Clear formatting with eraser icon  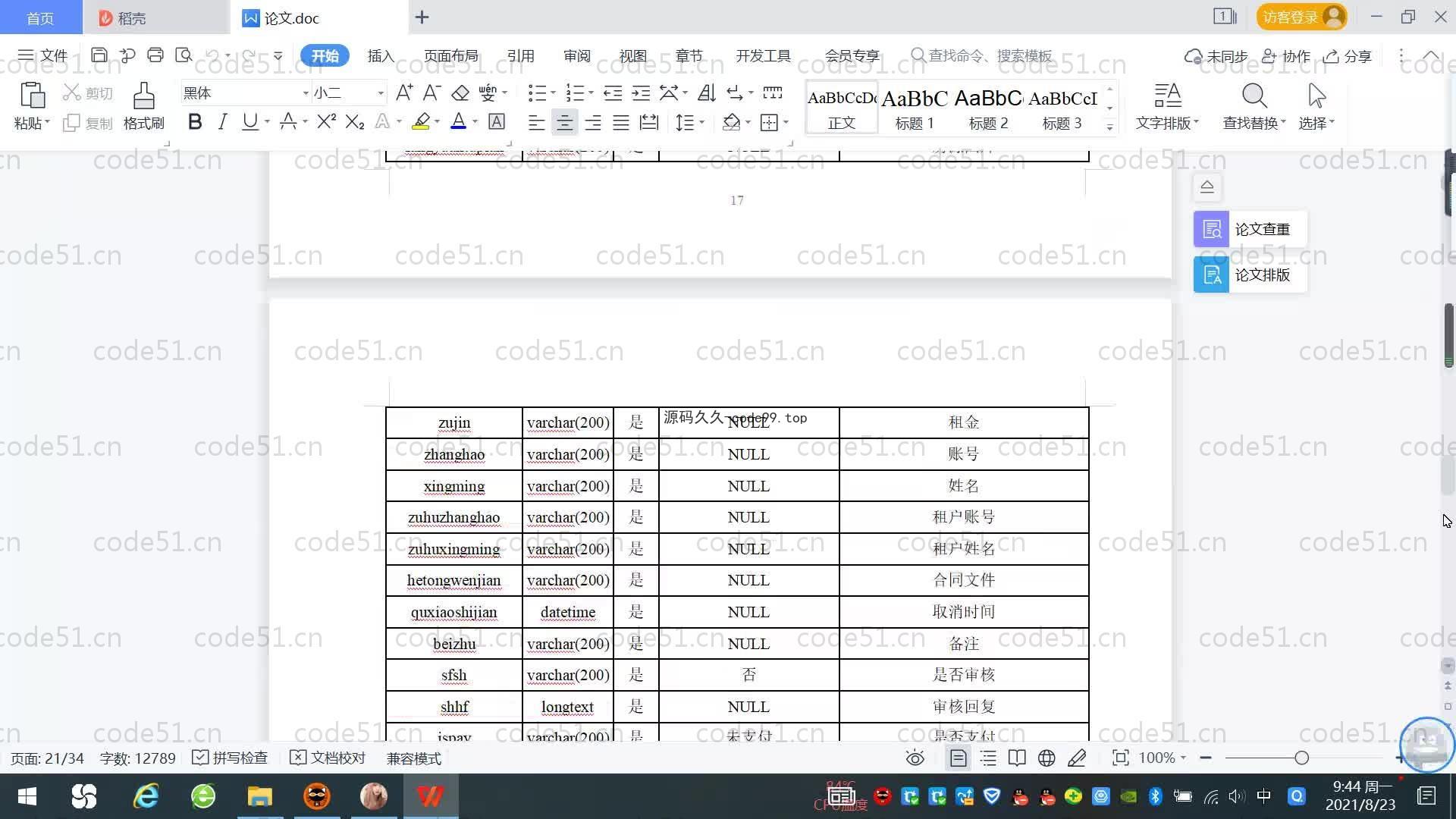(460, 93)
